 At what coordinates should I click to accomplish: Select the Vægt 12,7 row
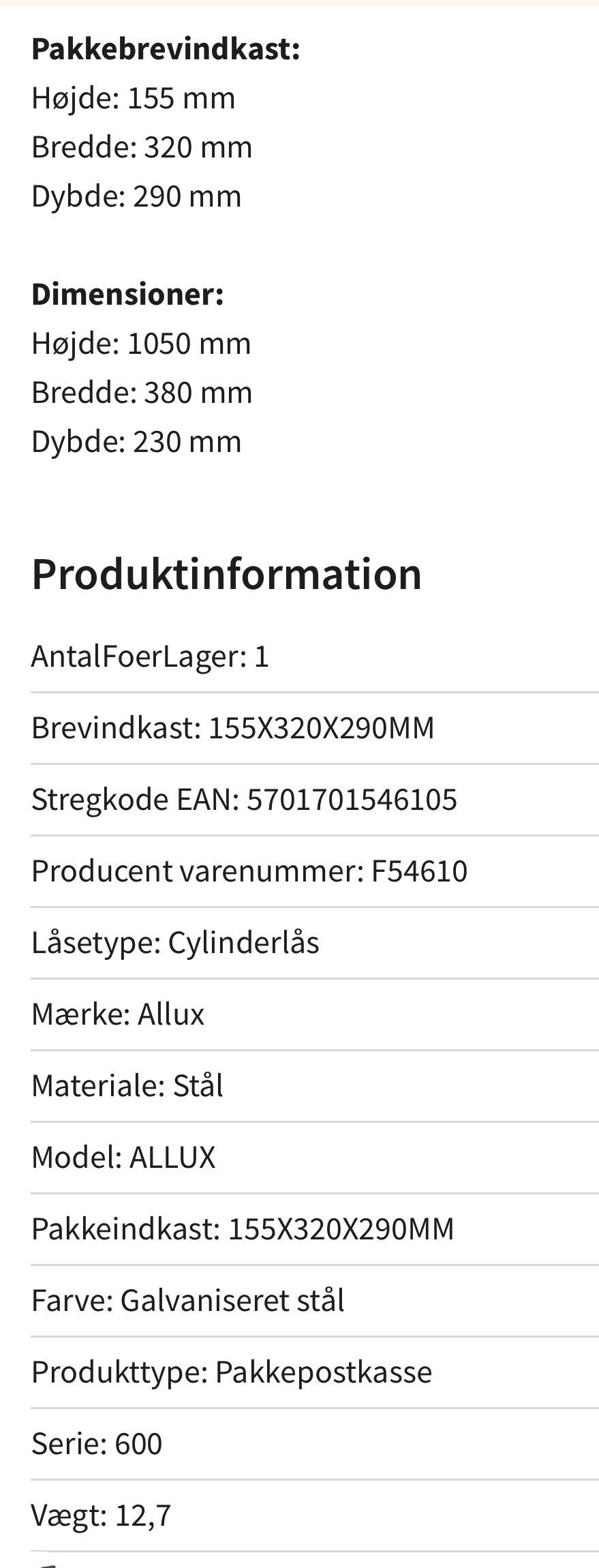[101, 1516]
